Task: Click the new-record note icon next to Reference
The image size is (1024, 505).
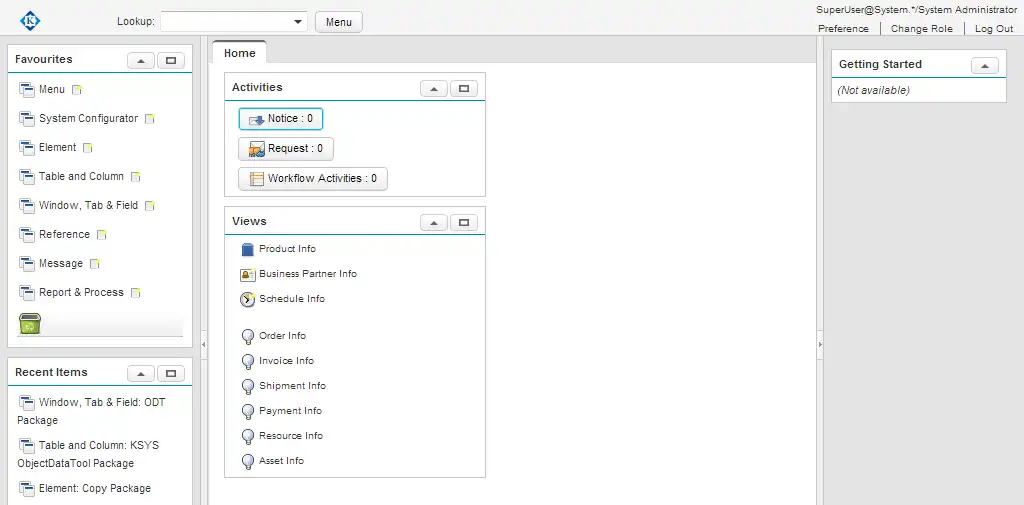Action: [101, 235]
